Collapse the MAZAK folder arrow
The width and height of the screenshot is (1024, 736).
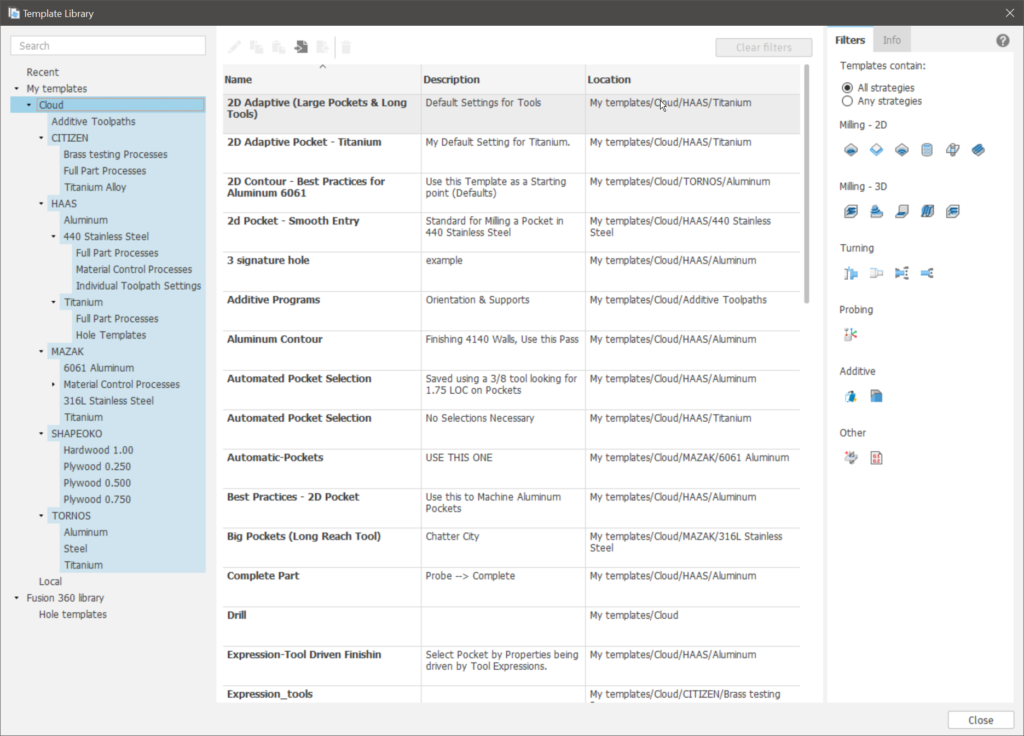[41, 351]
